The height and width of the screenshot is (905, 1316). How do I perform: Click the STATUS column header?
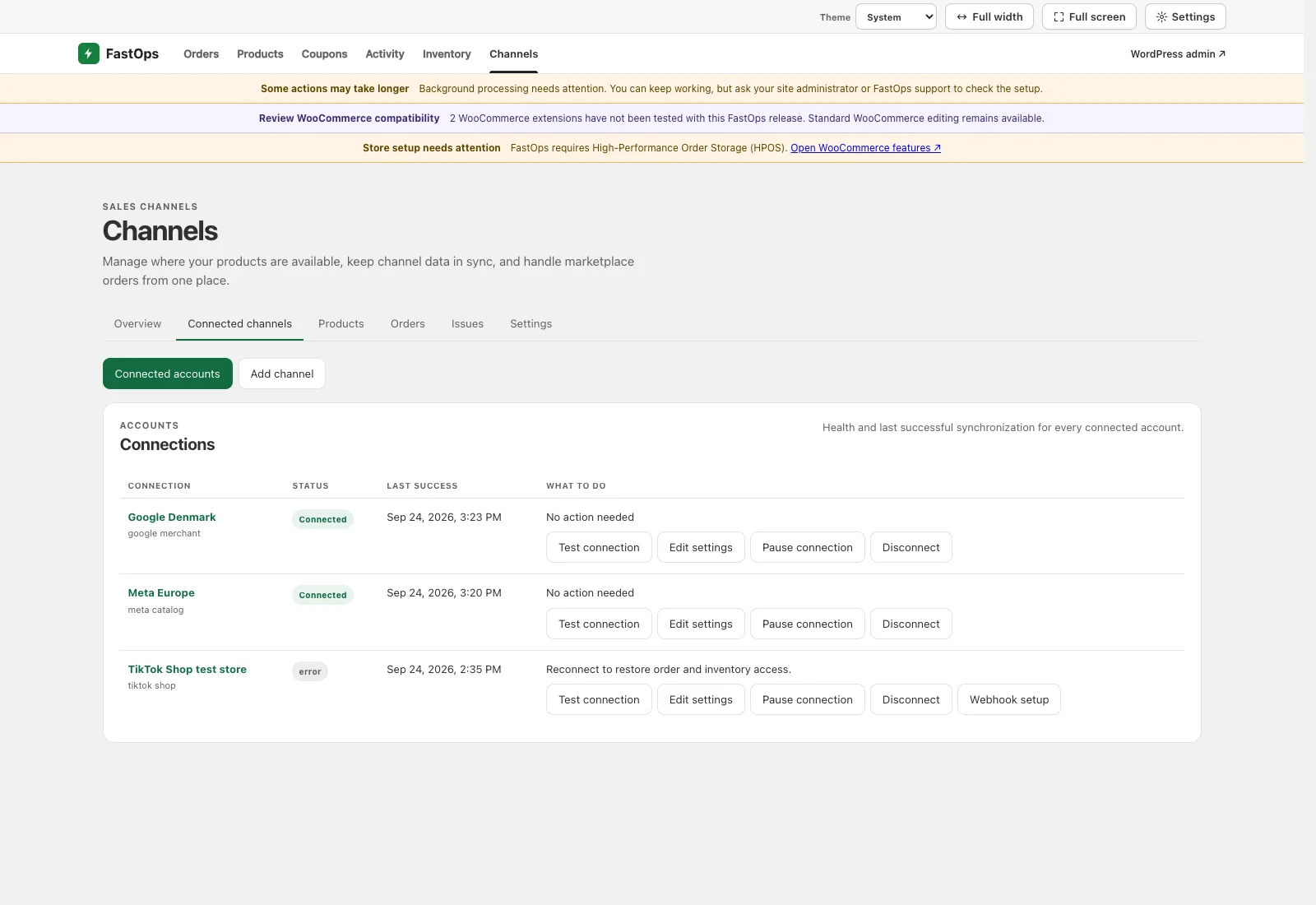(310, 486)
